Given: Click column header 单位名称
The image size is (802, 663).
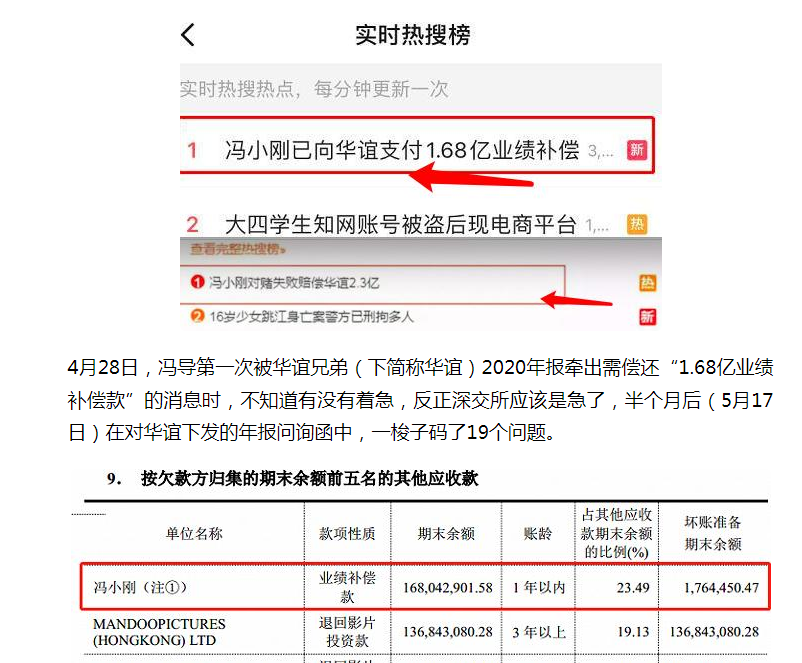Looking at the screenshot, I should point(194,534).
